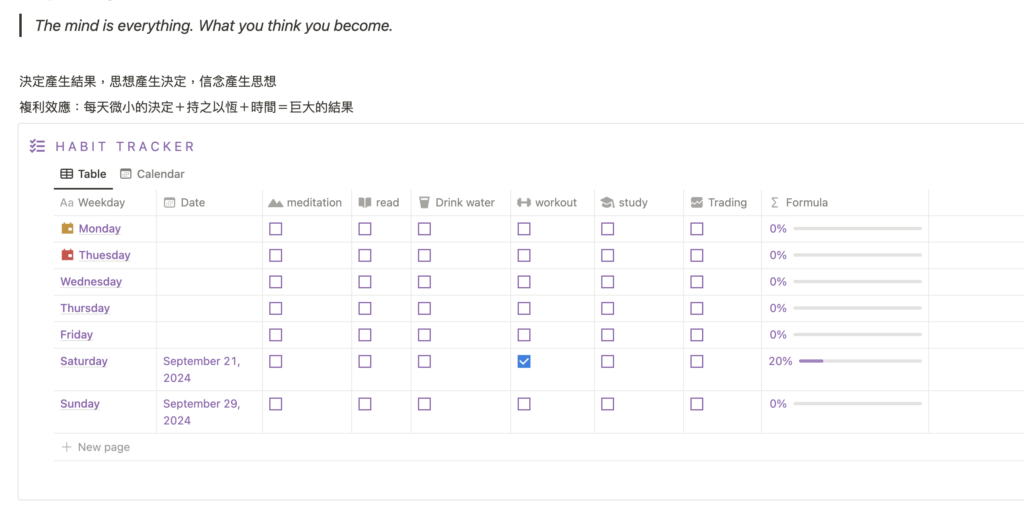Check Monday's meditation checkbox

point(276,229)
